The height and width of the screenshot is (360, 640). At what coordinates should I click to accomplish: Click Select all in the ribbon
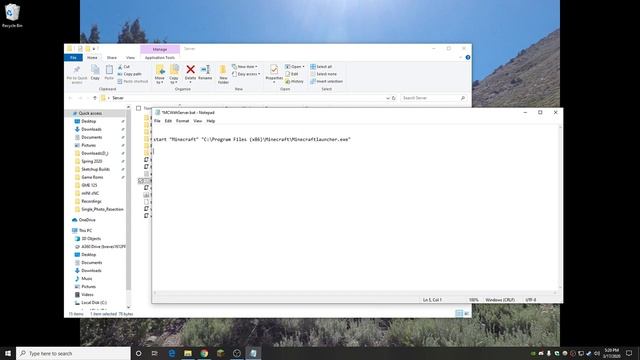pos(321,67)
